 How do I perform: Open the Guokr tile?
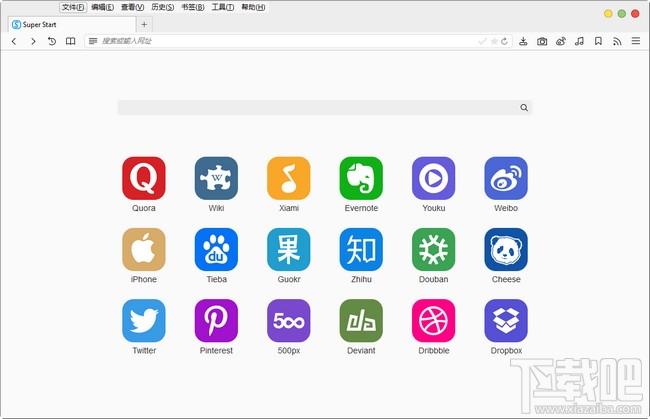[x=289, y=249]
